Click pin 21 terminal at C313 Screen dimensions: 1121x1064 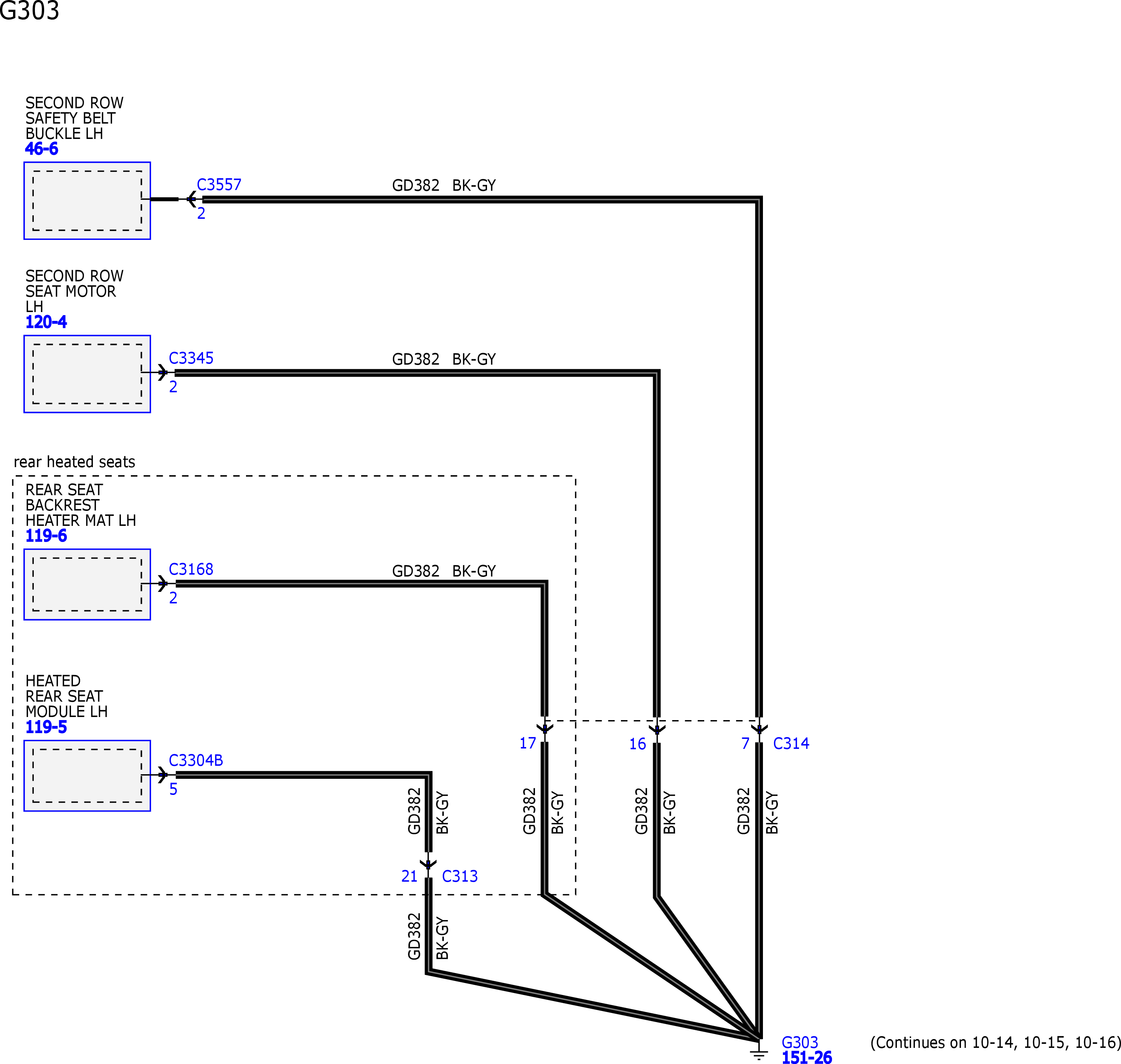[x=428, y=864]
